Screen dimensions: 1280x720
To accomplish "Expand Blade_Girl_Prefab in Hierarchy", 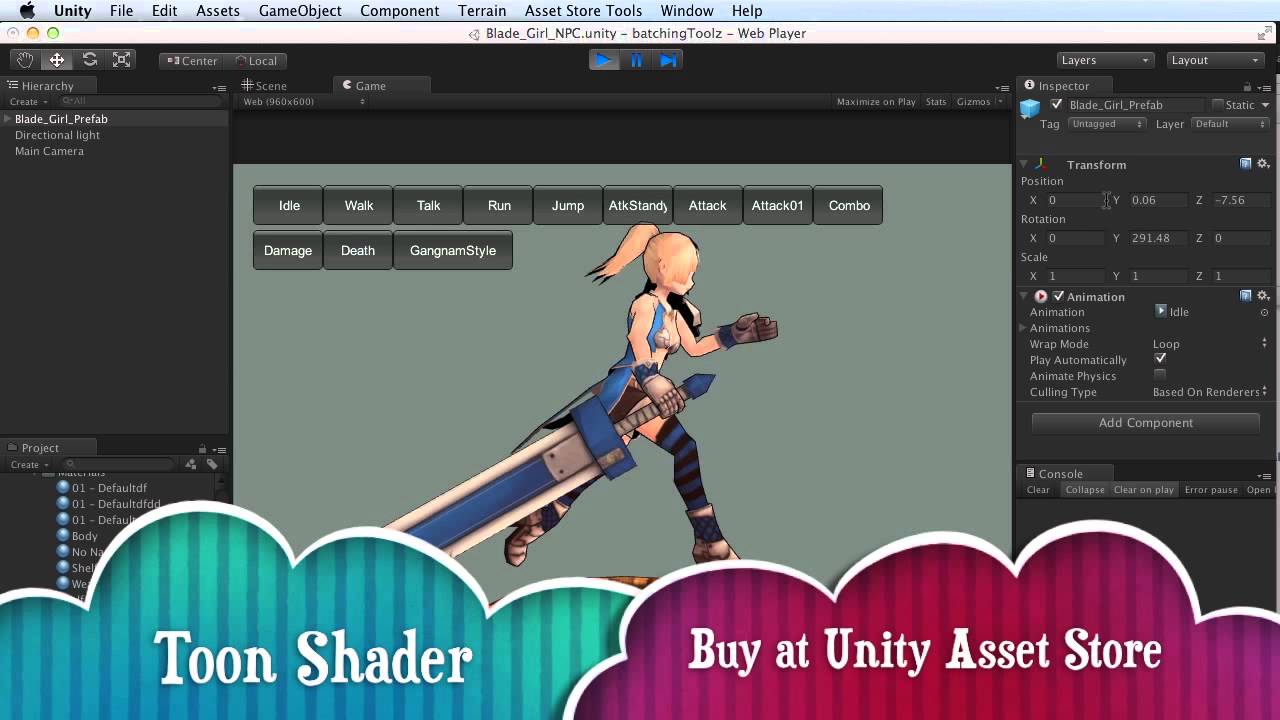I will [8, 119].
